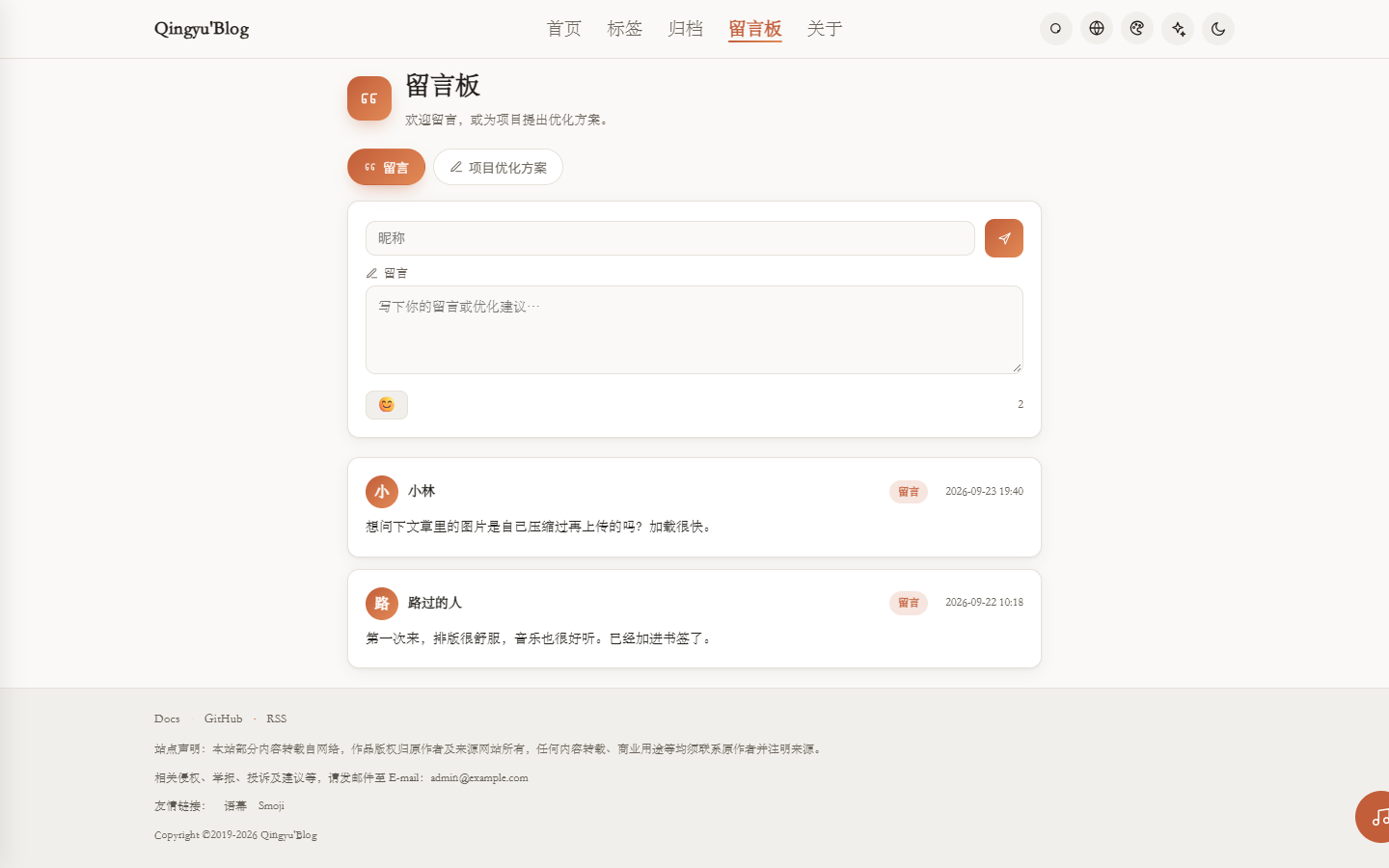This screenshot has height=868, width=1389.
Task: Click the timestamp 2026-09-23 19:40
Action: tap(984, 491)
